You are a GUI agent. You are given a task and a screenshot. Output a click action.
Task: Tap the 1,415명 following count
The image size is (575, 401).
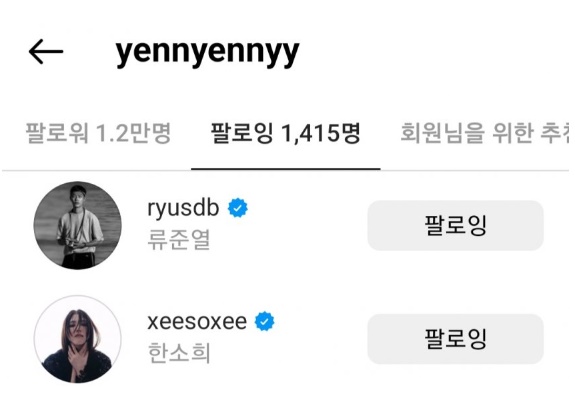(322, 133)
